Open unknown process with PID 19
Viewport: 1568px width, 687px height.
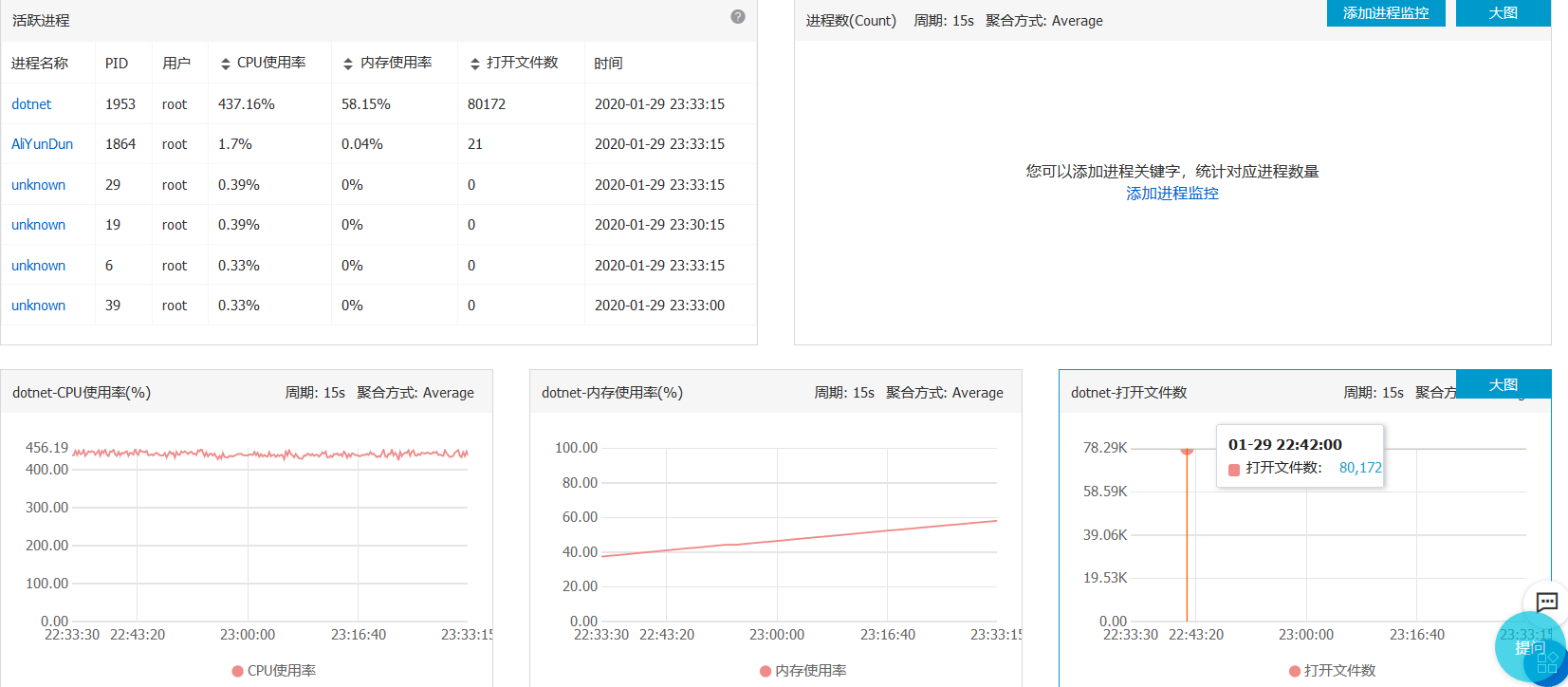[x=38, y=225]
